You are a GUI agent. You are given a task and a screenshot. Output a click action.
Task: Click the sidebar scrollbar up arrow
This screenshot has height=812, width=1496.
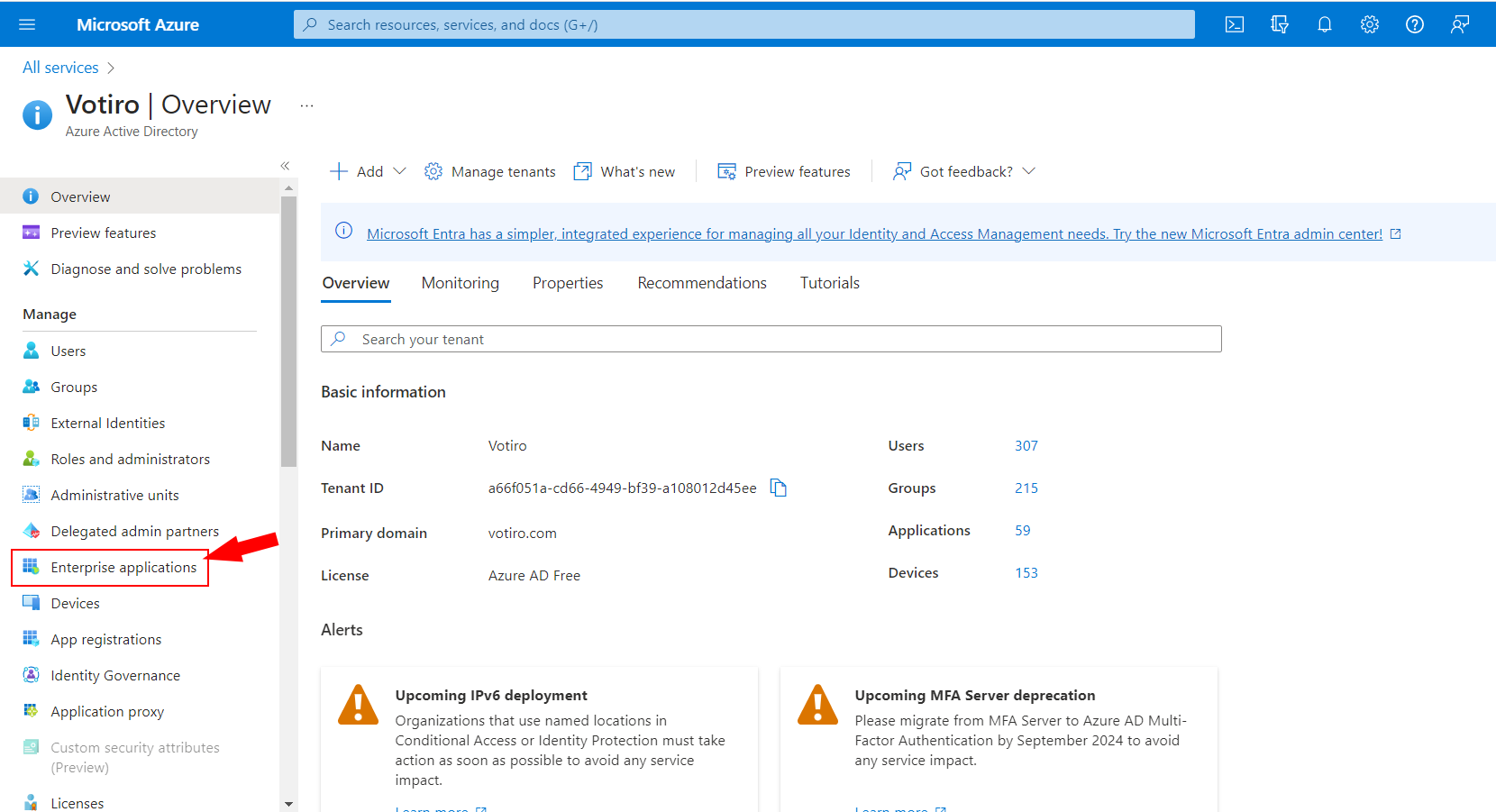click(288, 188)
